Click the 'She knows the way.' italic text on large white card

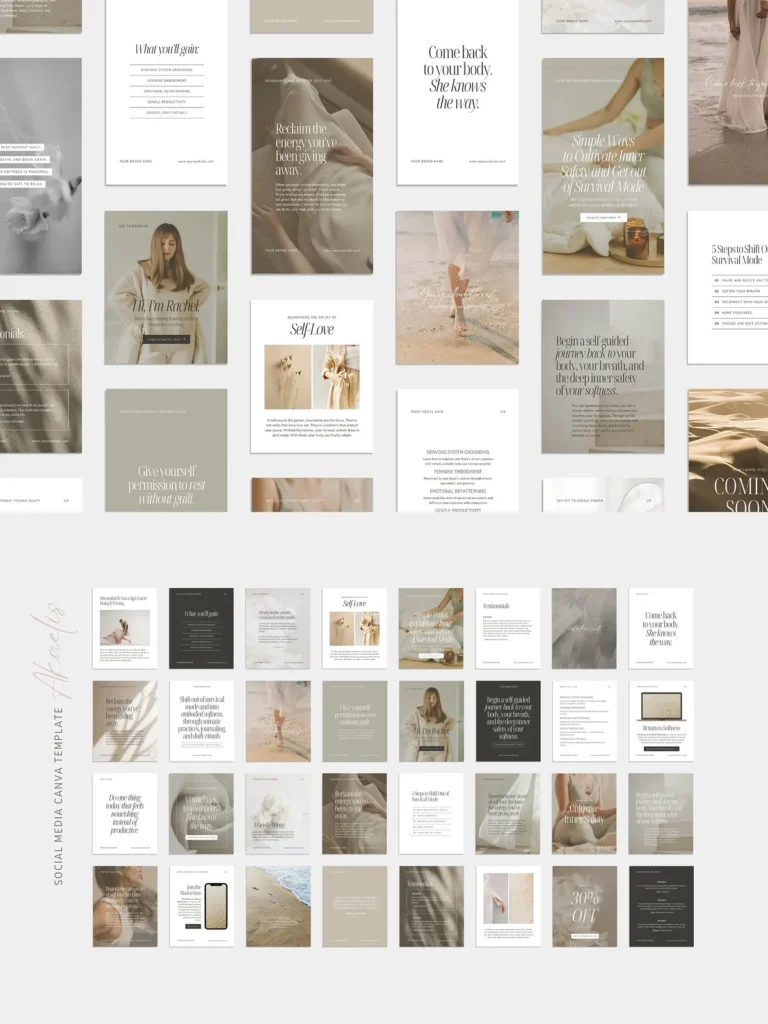click(x=458, y=94)
